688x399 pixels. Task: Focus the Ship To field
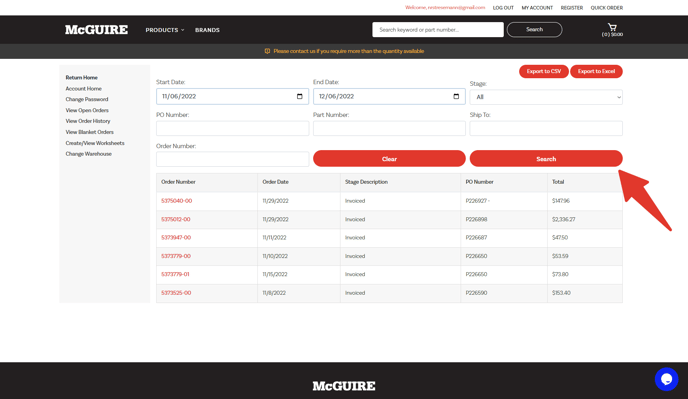(546, 128)
